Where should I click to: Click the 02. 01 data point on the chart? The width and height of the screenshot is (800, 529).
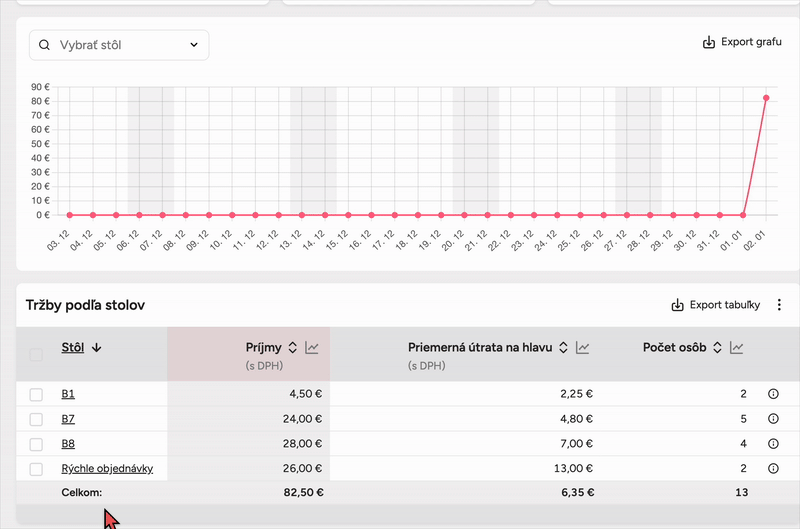tap(766, 98)
